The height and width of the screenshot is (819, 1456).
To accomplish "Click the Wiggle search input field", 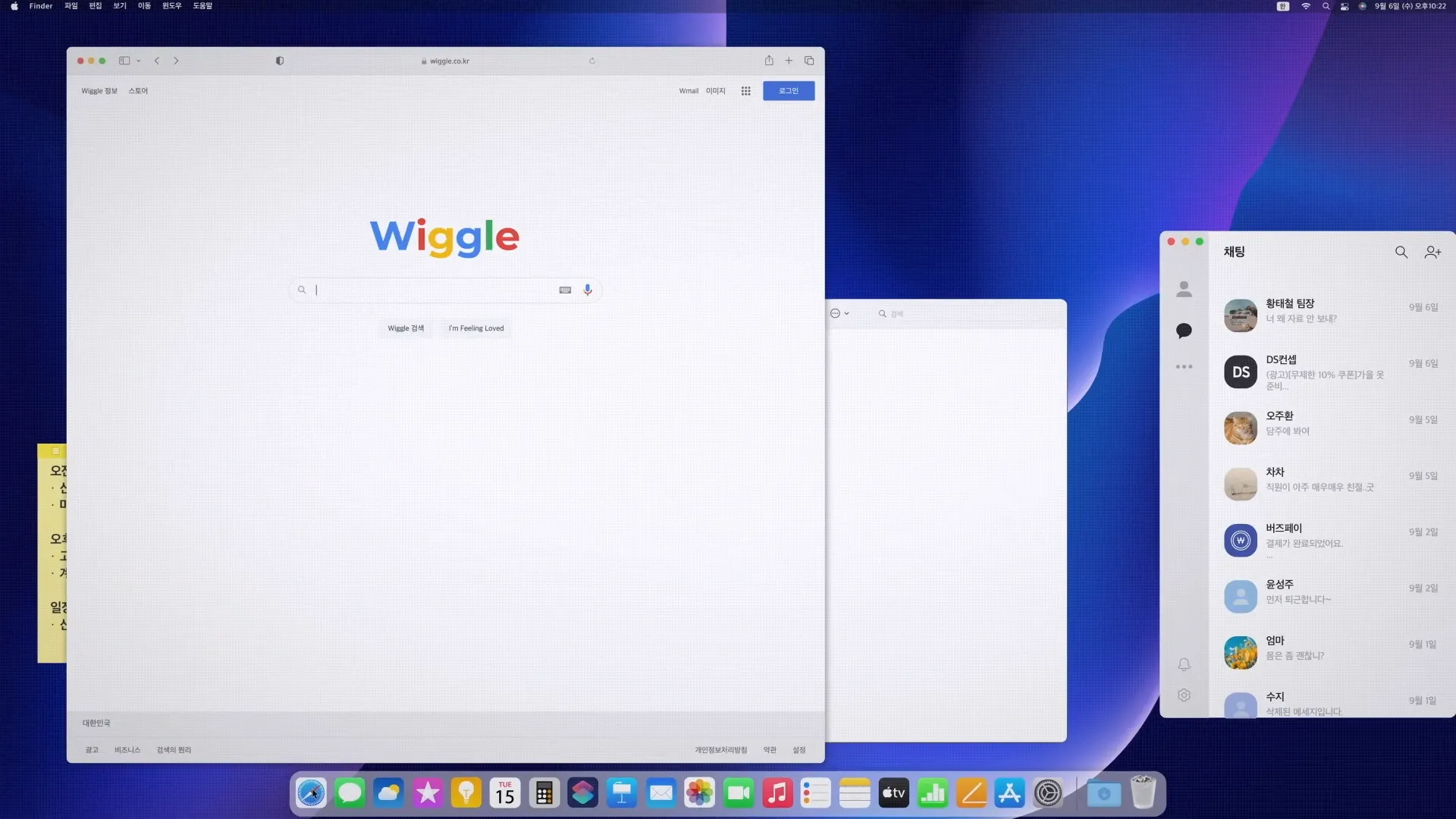I will click(432, 290).
